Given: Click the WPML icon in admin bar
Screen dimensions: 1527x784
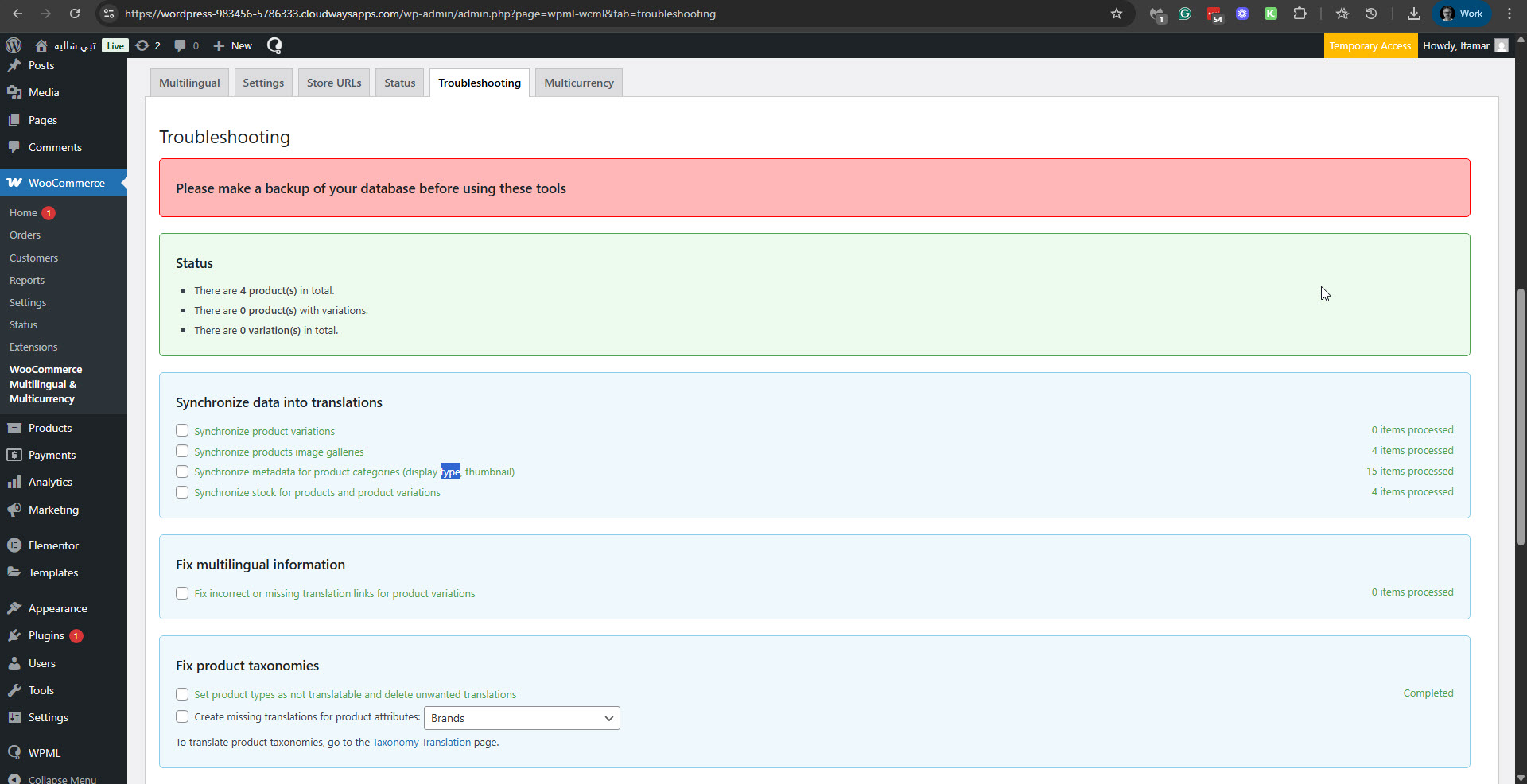Looking at the screenshot, I should 274,45.
